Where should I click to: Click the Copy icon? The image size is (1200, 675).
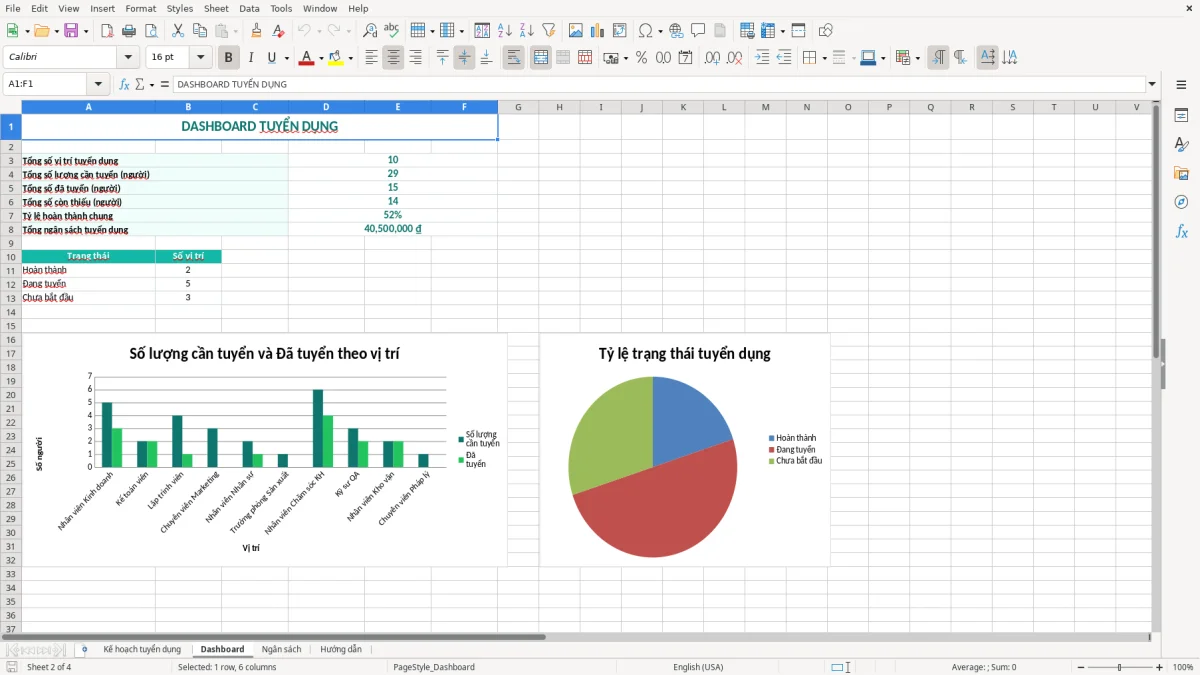tap(199, 31)
